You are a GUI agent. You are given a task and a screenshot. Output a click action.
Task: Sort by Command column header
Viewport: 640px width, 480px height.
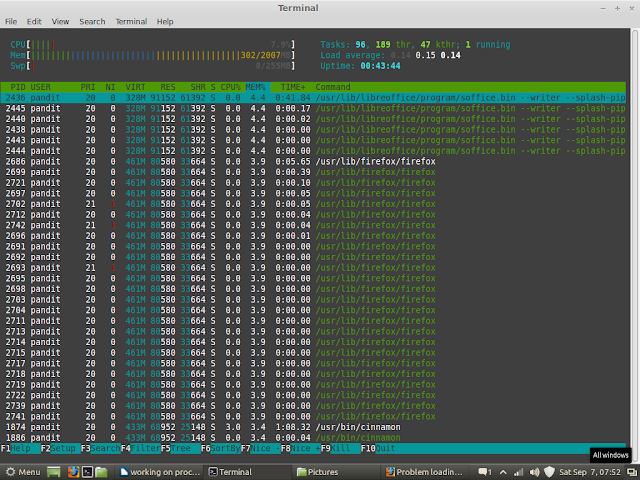[333, 87]
